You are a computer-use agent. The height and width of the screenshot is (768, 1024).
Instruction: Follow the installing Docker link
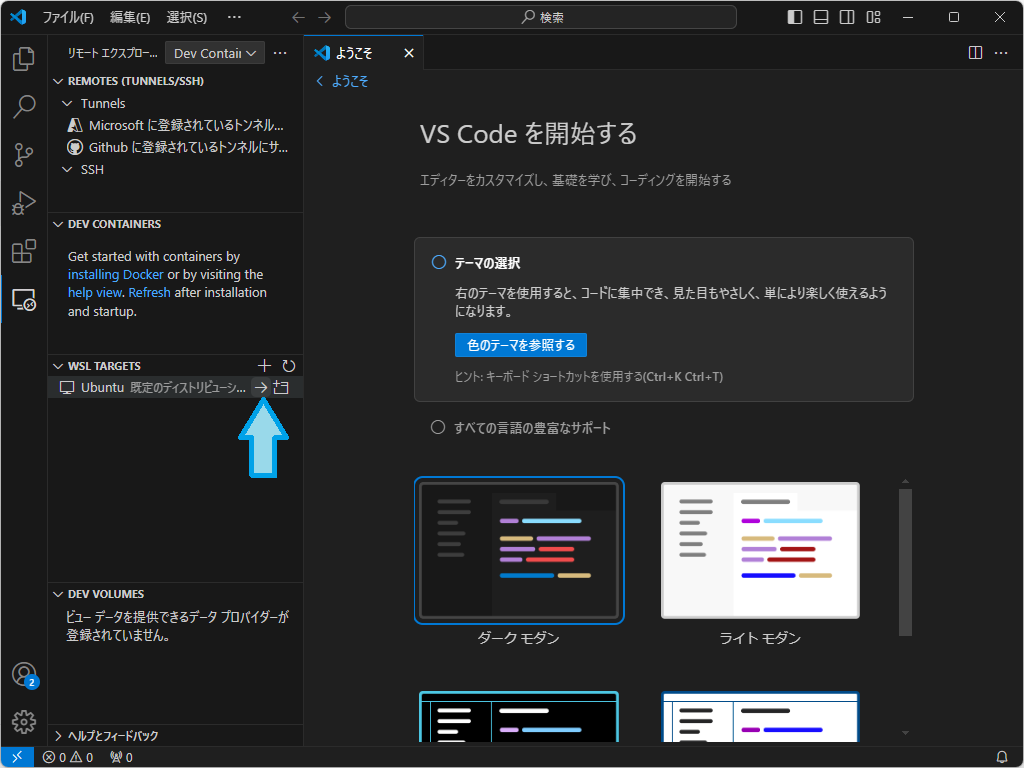pyautogui.click(x=116, y=274)
